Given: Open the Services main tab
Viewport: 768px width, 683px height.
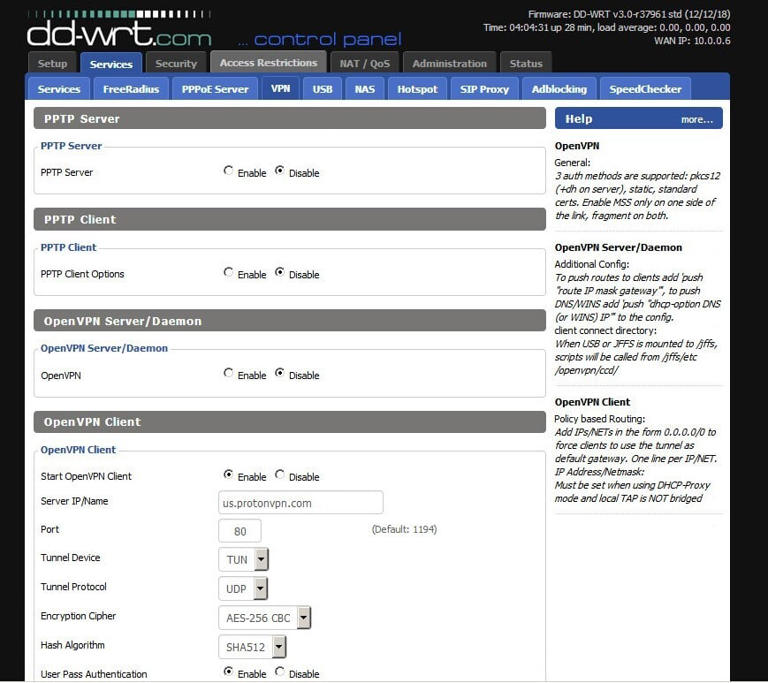Looking at the screenshot, I should pyautogui.click(x=111, y=64).
